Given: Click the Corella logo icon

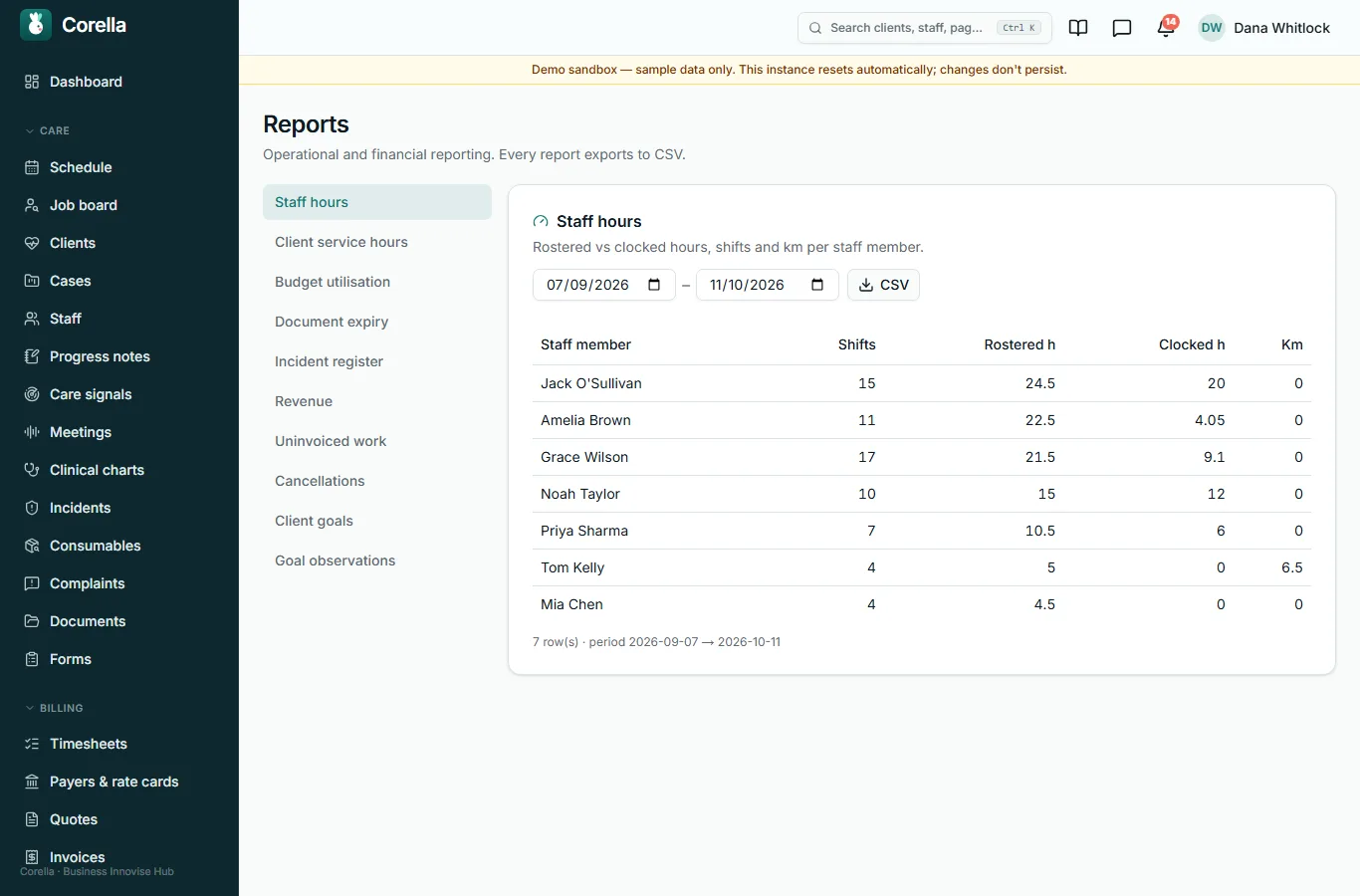Looking at the screenshot, I should tap(36, 25).
